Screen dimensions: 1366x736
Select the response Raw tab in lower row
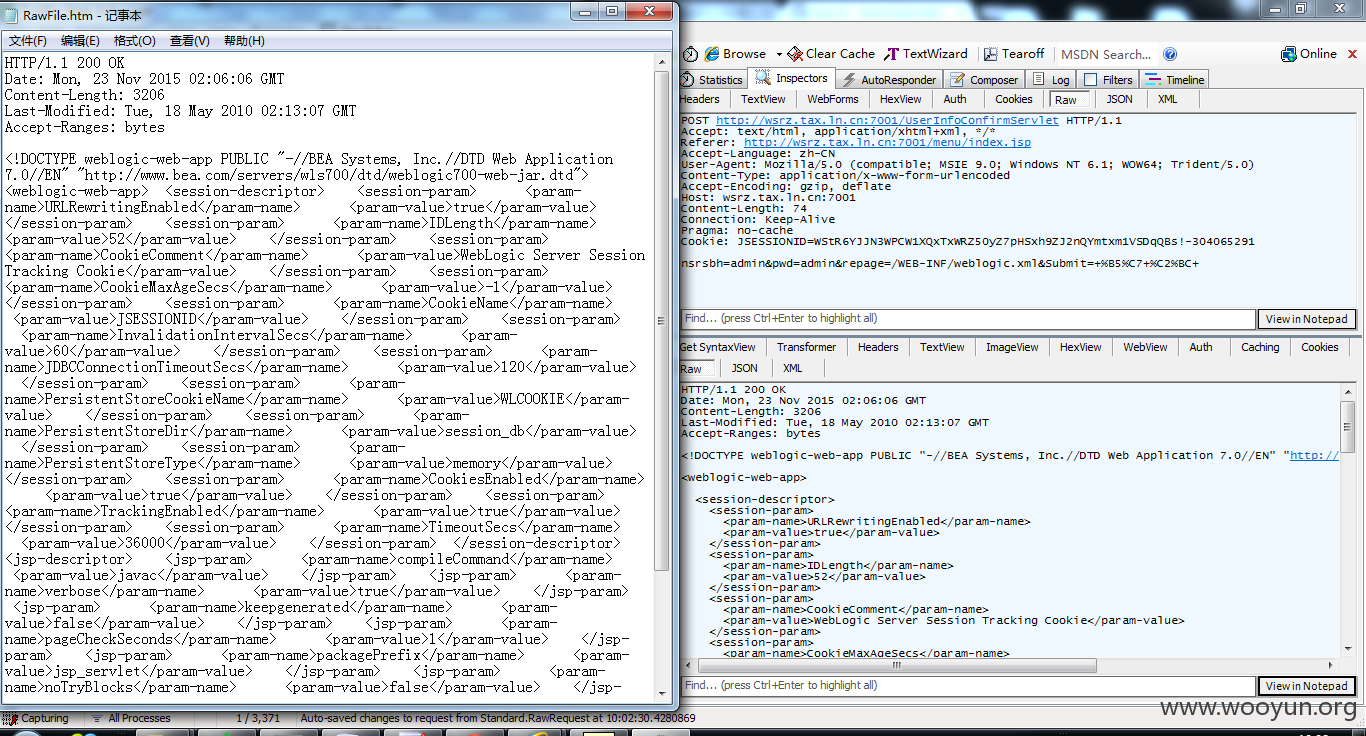pyautogui.click(x=691, y=368)
